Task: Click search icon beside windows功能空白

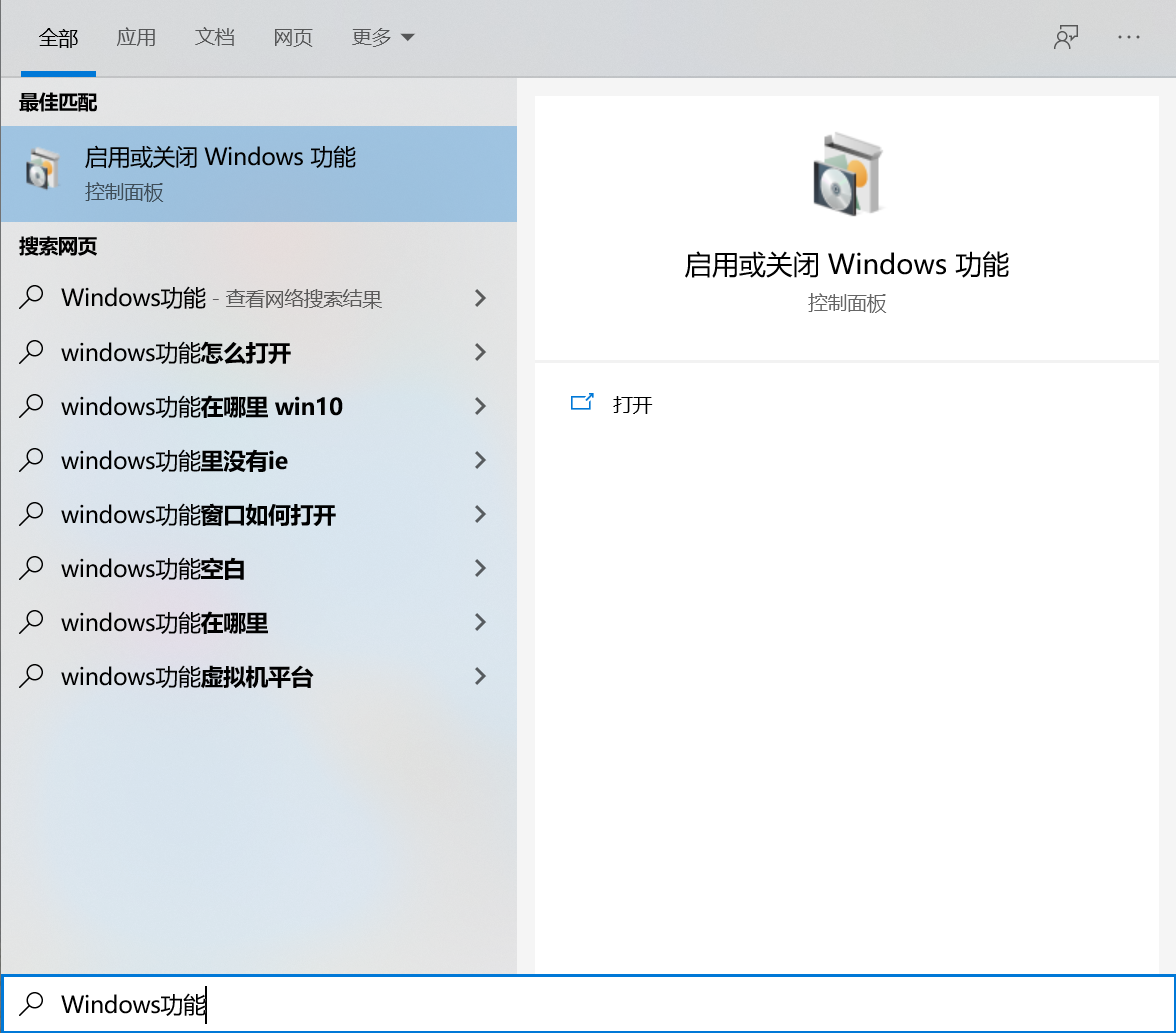Action: click(32, 568)
